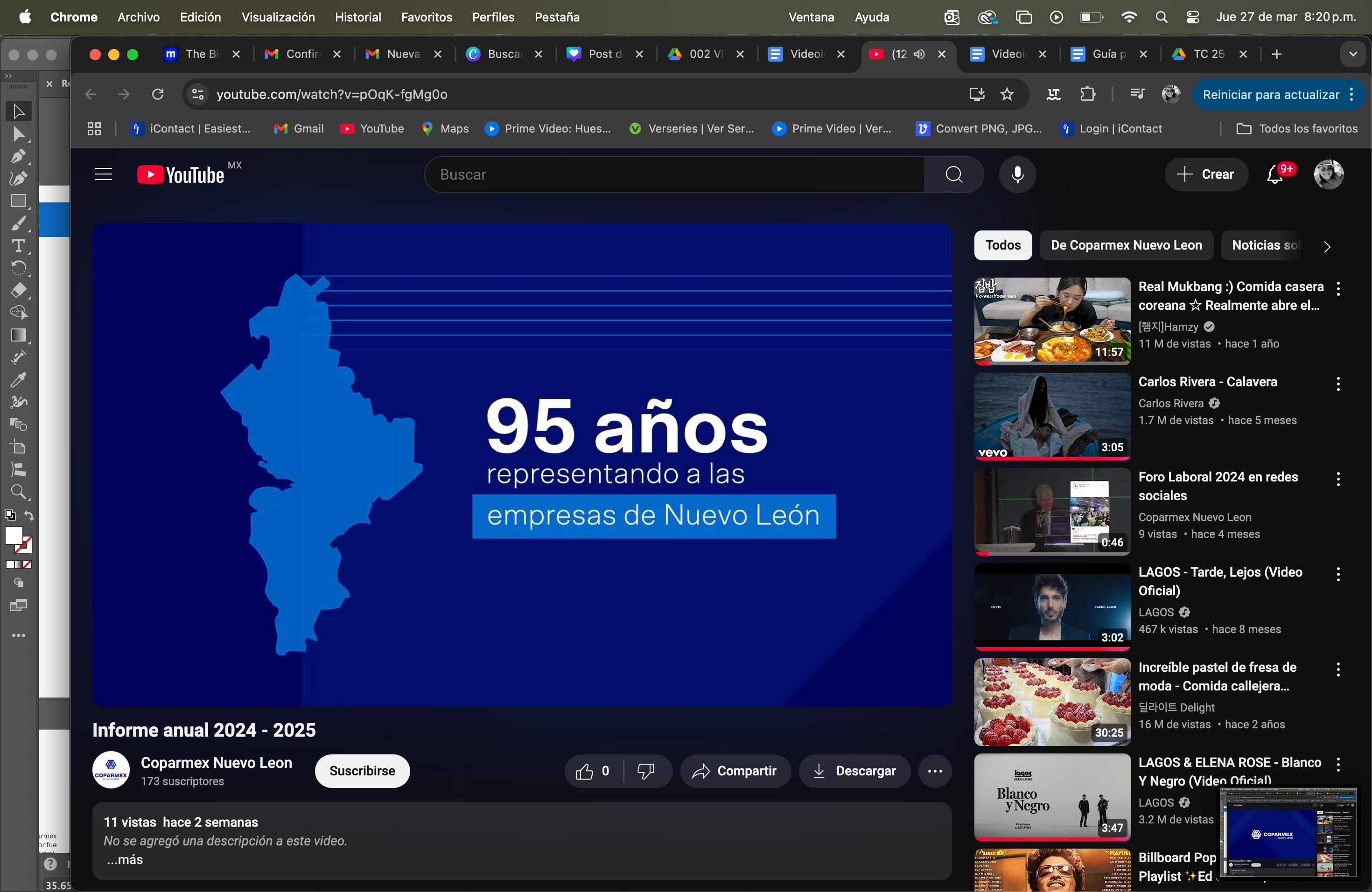1372x892 pixels.
Task: Expand the Illustrator toolbar double-arrow
Action: pyautogui.click(x=8, y=76)
